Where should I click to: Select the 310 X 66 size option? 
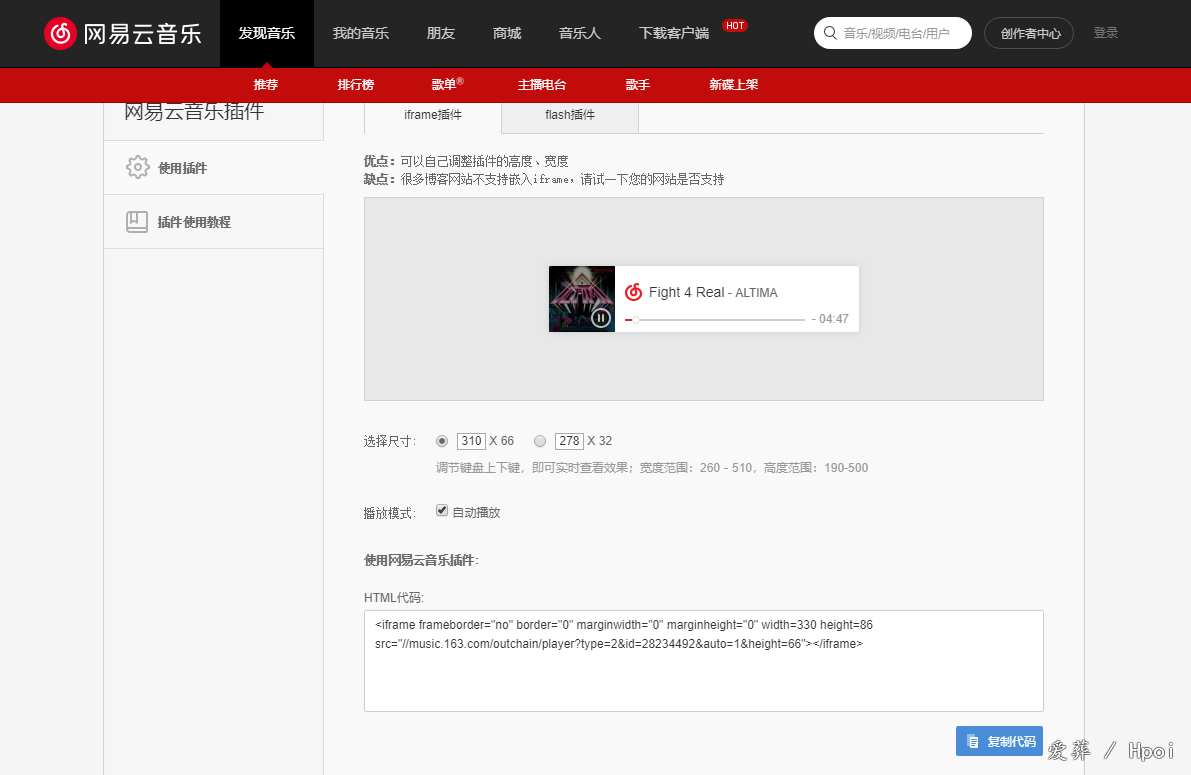441,440
